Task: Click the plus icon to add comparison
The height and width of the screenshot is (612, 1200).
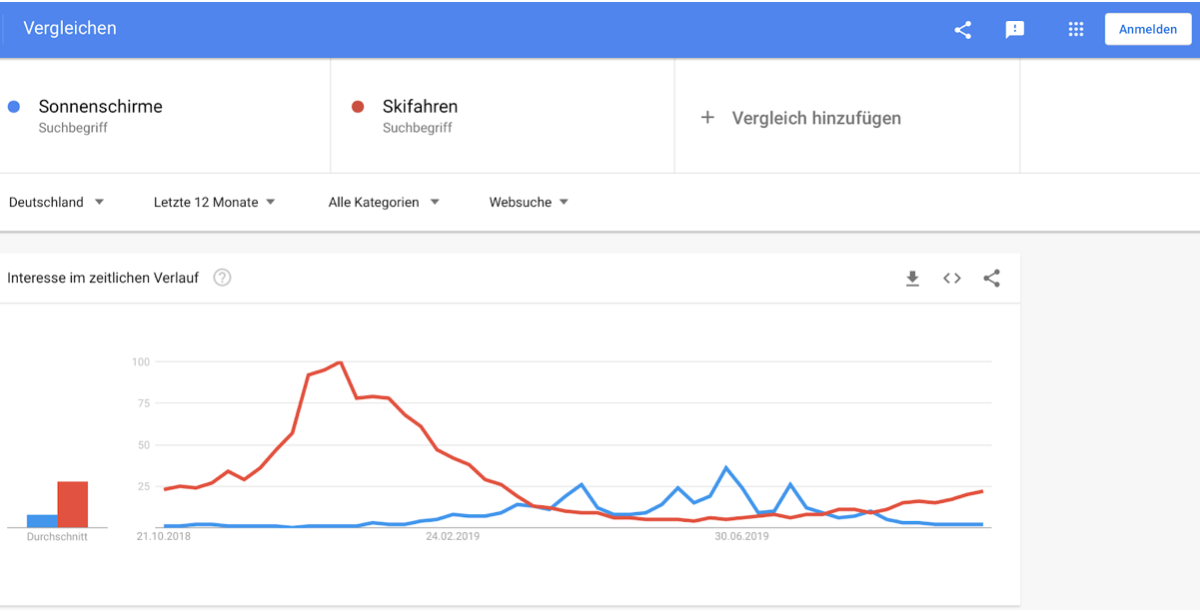Action: pos(707,117)
